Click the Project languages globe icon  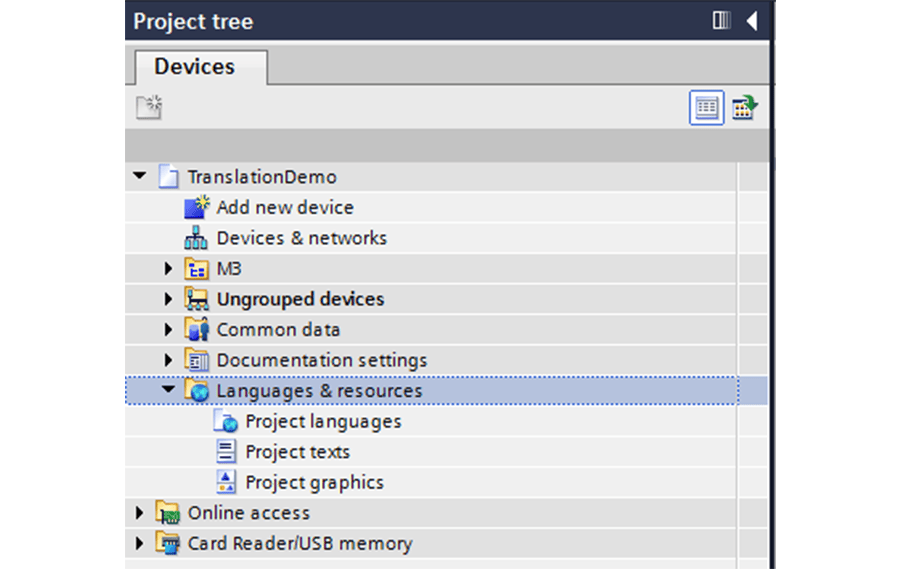[226, 421]
